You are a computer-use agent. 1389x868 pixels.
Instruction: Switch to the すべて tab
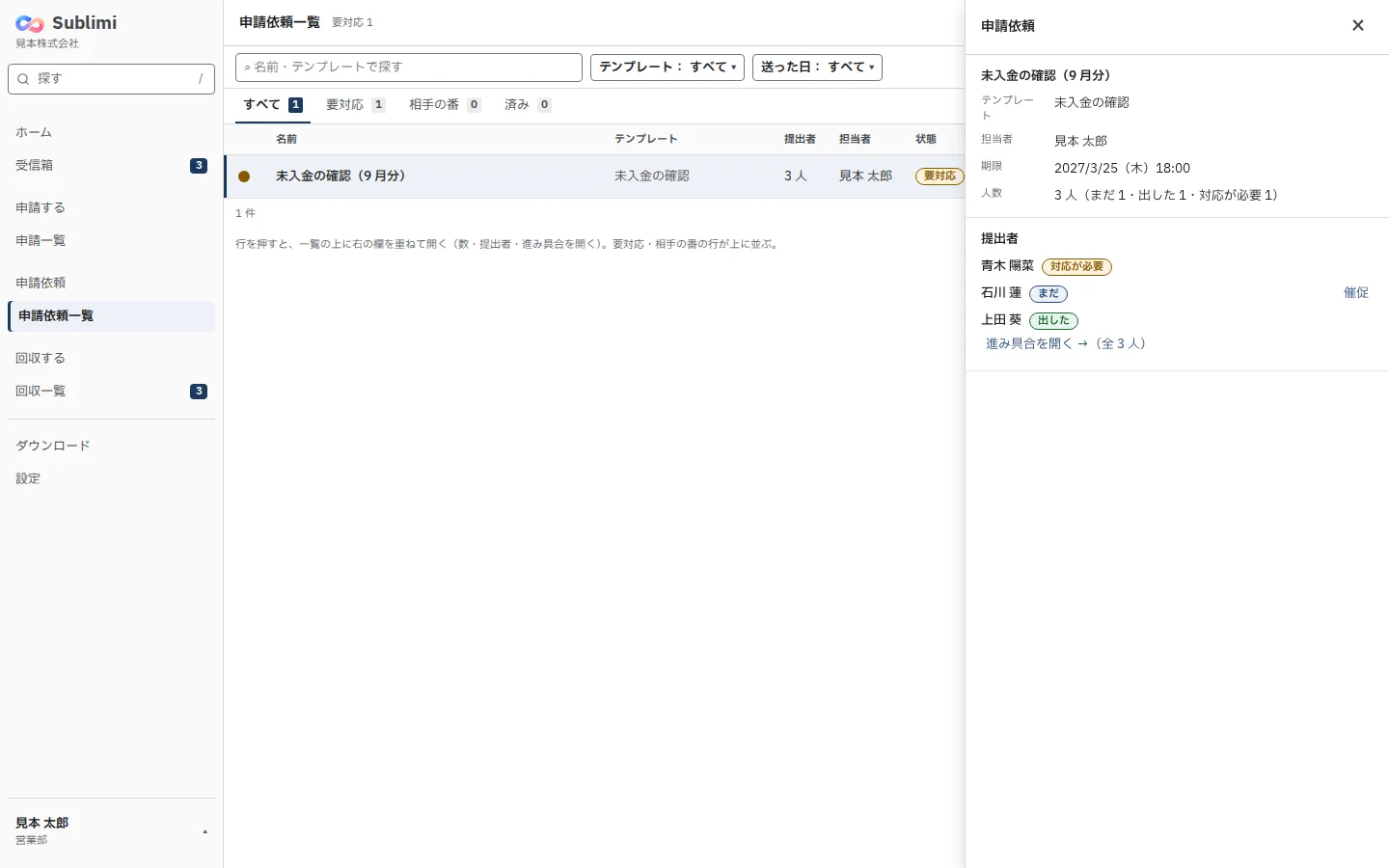[x=273, y=105]
